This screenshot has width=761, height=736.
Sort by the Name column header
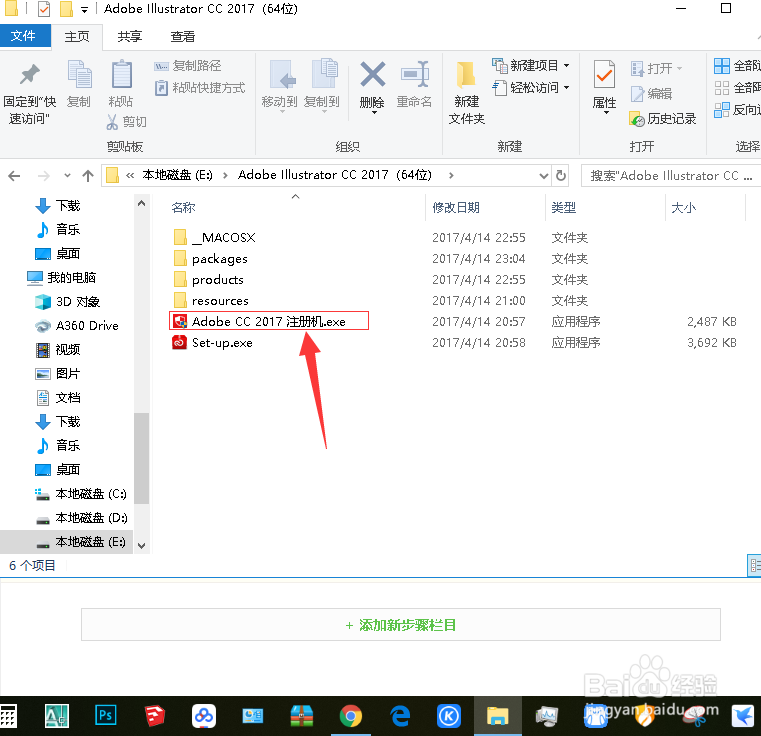[183, 208]
